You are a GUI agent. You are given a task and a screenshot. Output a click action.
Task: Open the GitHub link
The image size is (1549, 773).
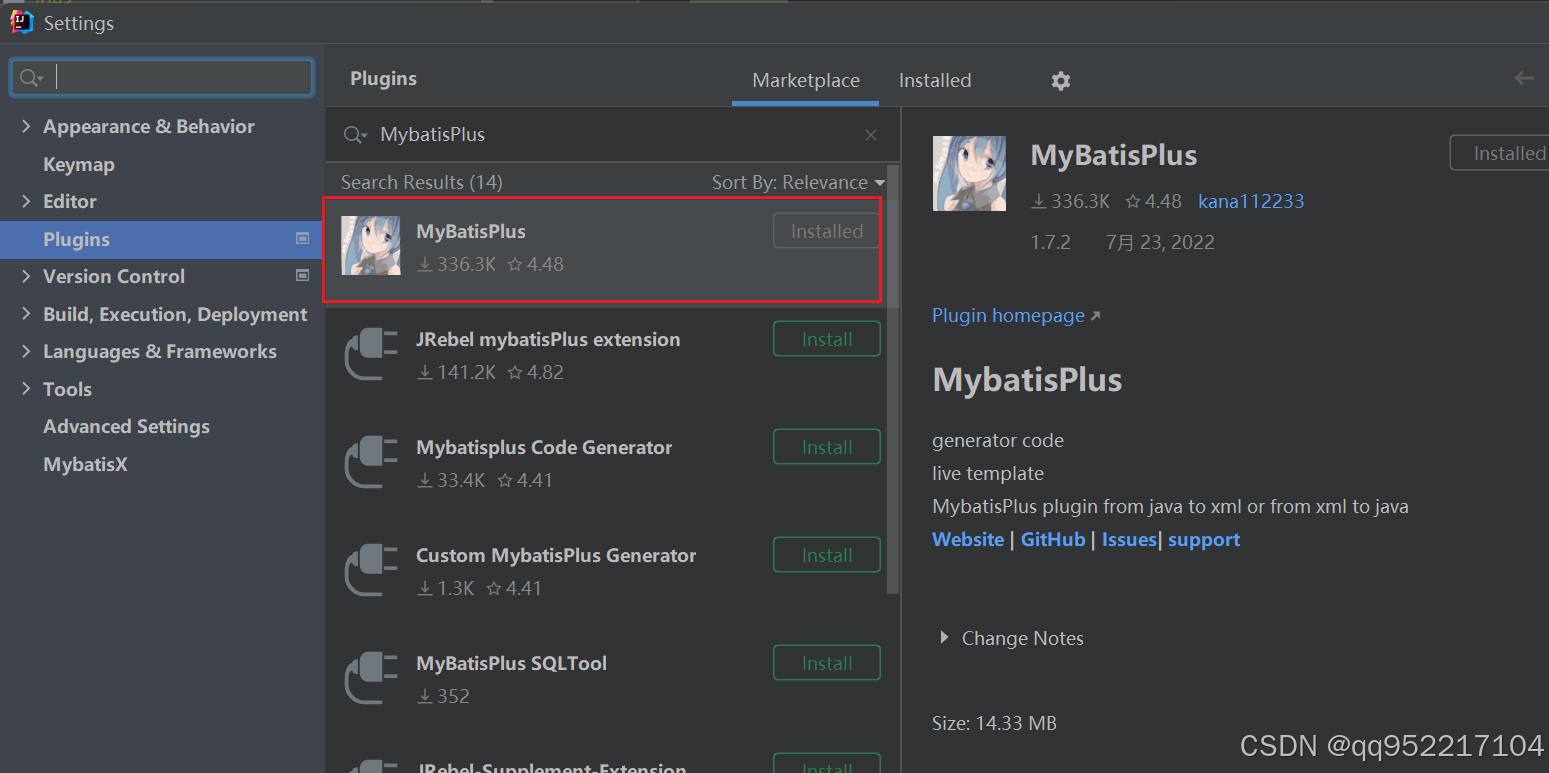point(1053,539)
